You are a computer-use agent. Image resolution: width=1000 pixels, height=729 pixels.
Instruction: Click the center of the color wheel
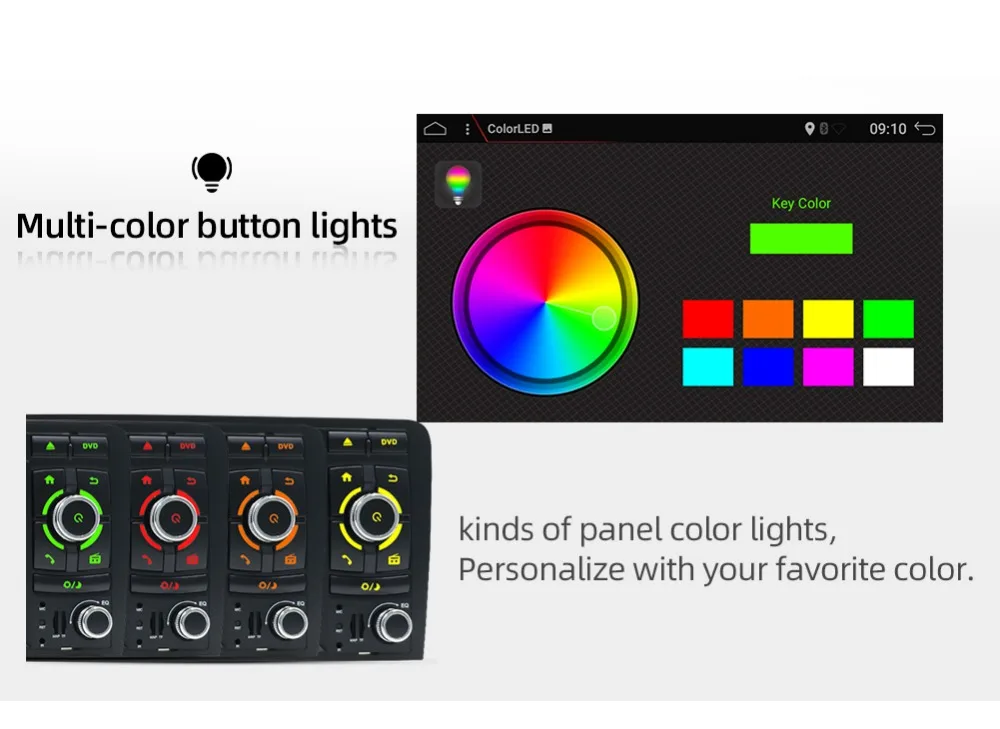tap(545, 302)
